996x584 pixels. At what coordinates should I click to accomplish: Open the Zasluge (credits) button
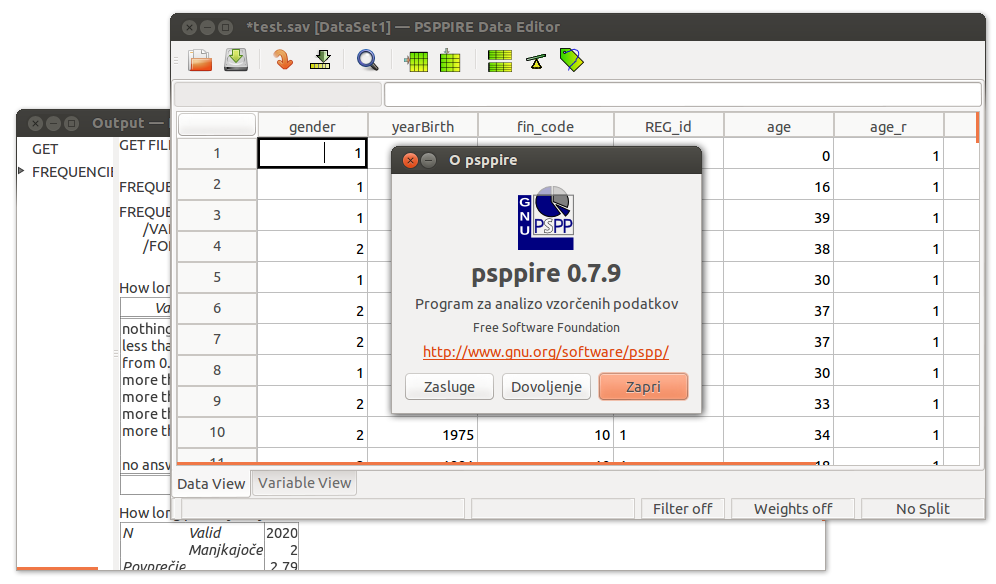(x=449, y=386)
